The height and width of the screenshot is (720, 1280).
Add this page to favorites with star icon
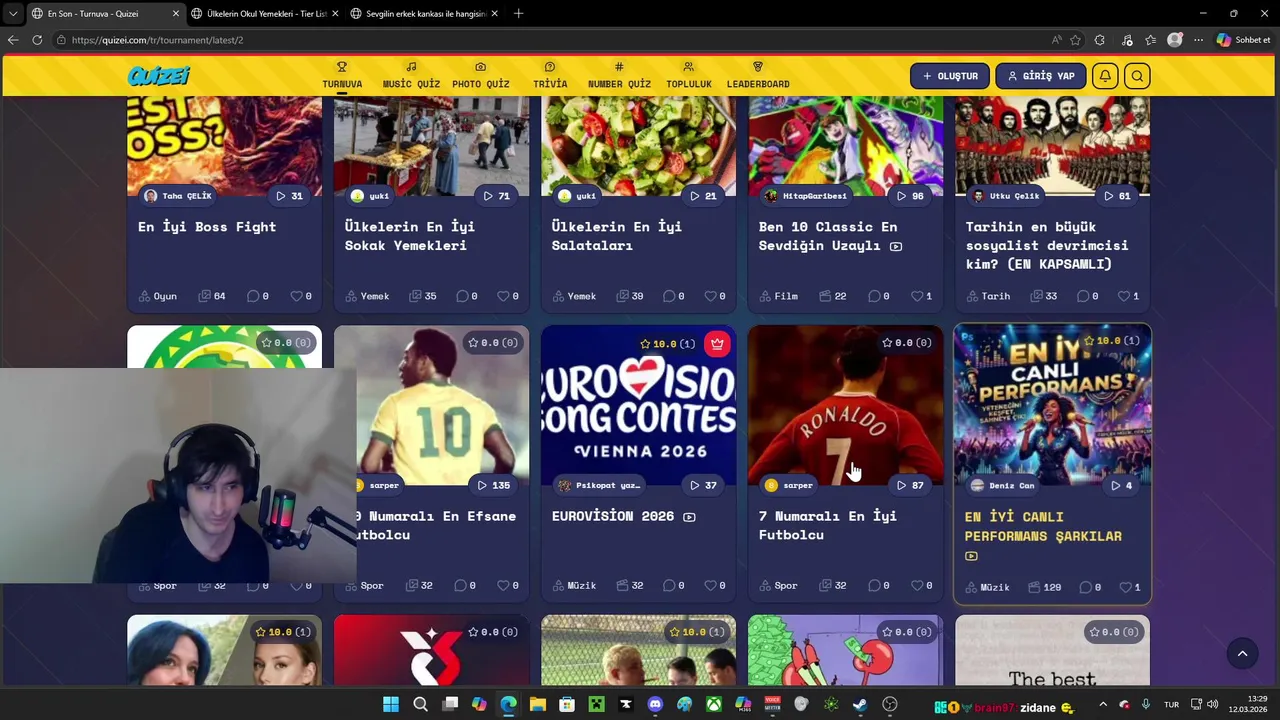coord(1075,40)
